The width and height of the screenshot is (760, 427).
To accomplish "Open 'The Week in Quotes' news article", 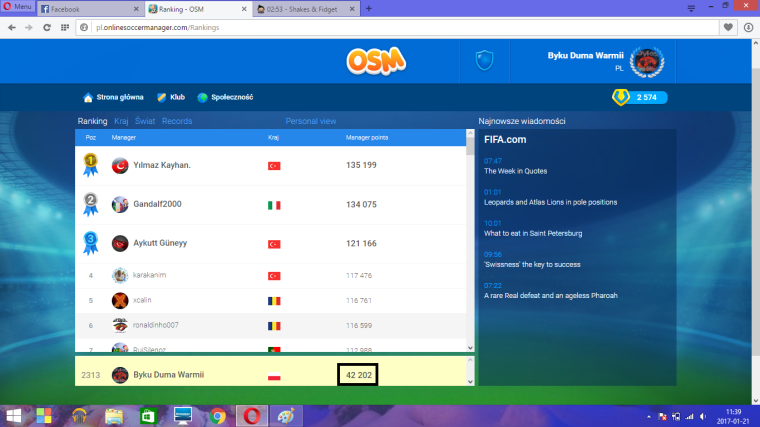I will pyautogui.click(x=518, y=171).
